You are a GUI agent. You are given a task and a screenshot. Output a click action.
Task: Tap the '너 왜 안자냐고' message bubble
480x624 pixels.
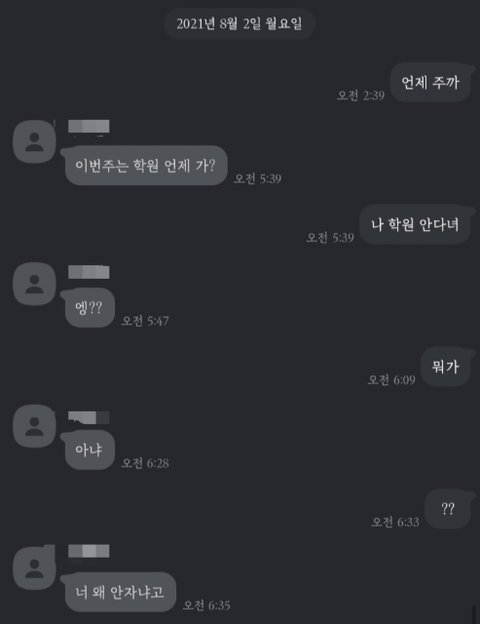tap(120, 592)
